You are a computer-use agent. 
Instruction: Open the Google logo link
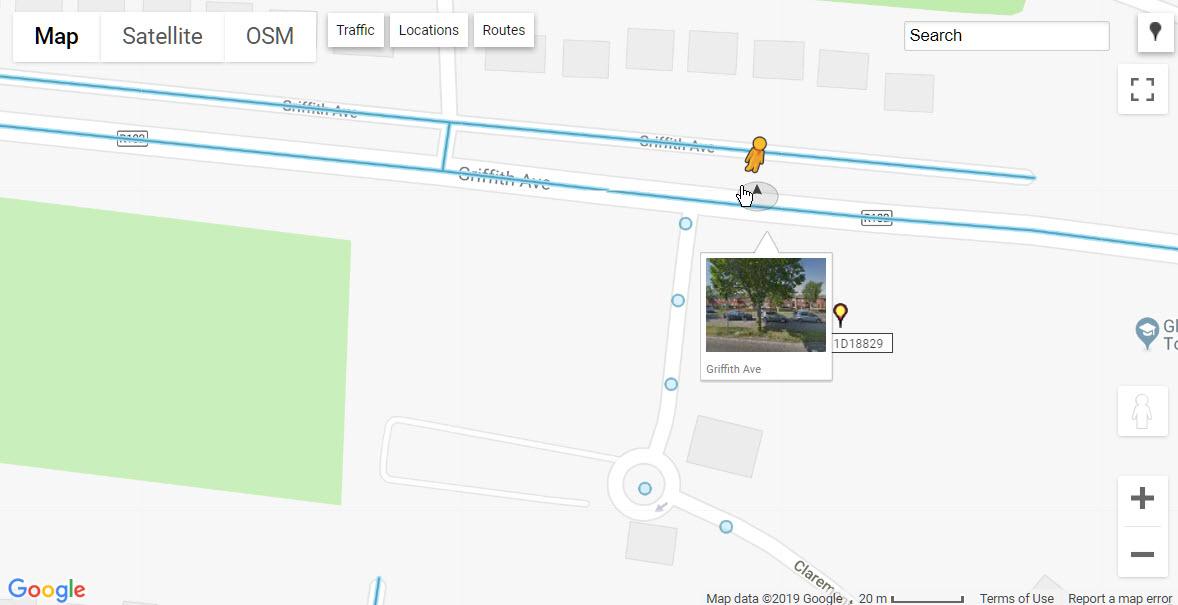pos(47,589)
